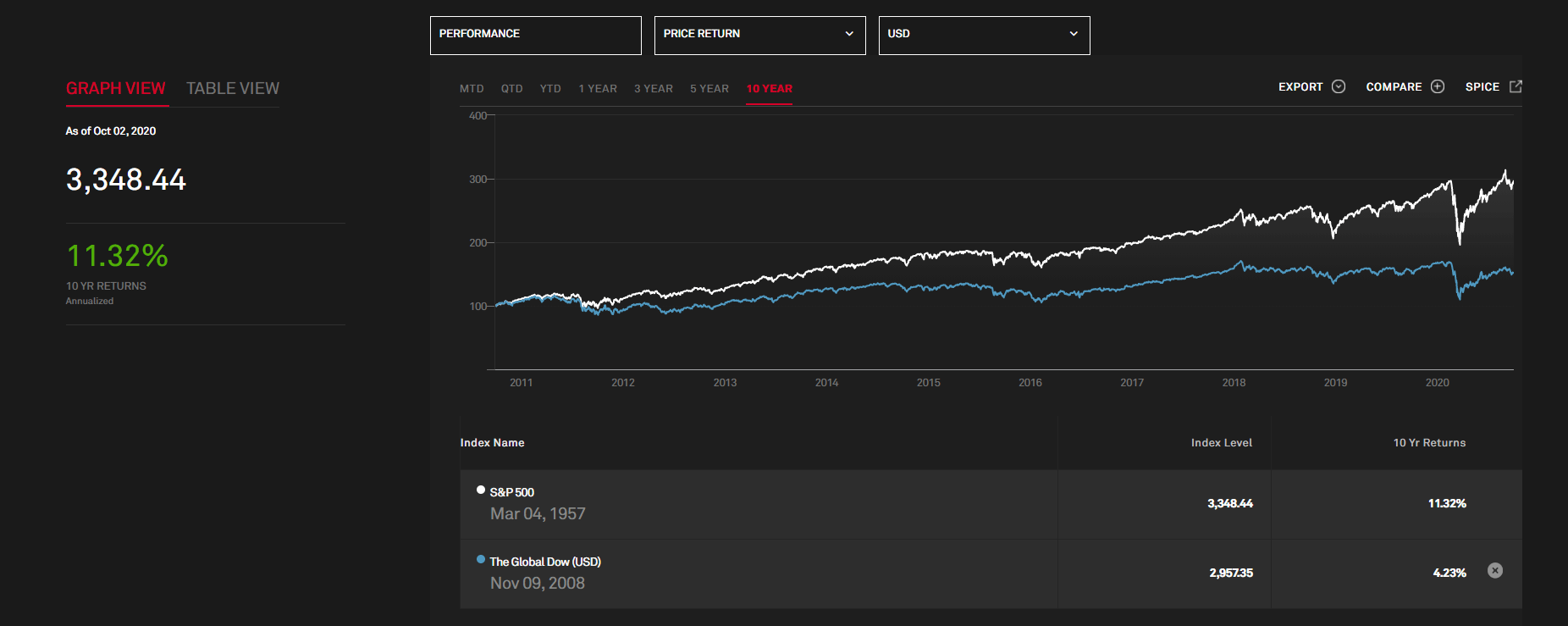Click the 3,348.44 index level cell

tap(1230, 503)
